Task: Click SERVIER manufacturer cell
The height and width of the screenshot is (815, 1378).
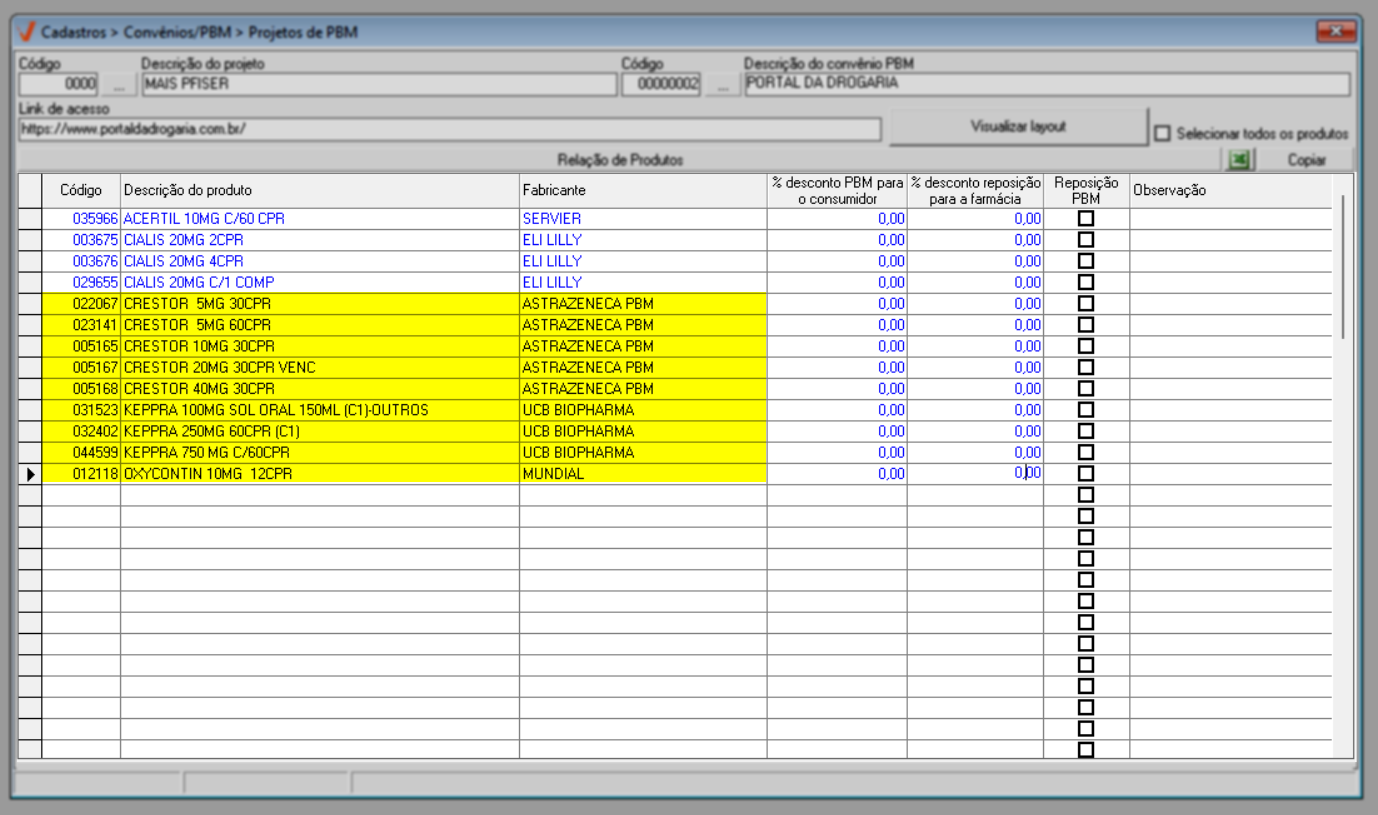Action: click(643, 218)
